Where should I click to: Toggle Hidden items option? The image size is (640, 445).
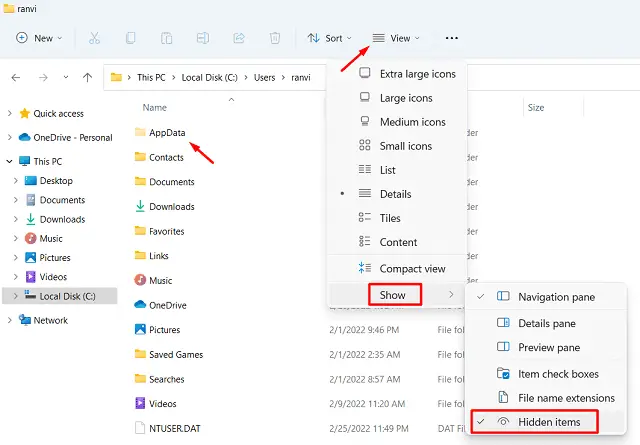(546, 422)
